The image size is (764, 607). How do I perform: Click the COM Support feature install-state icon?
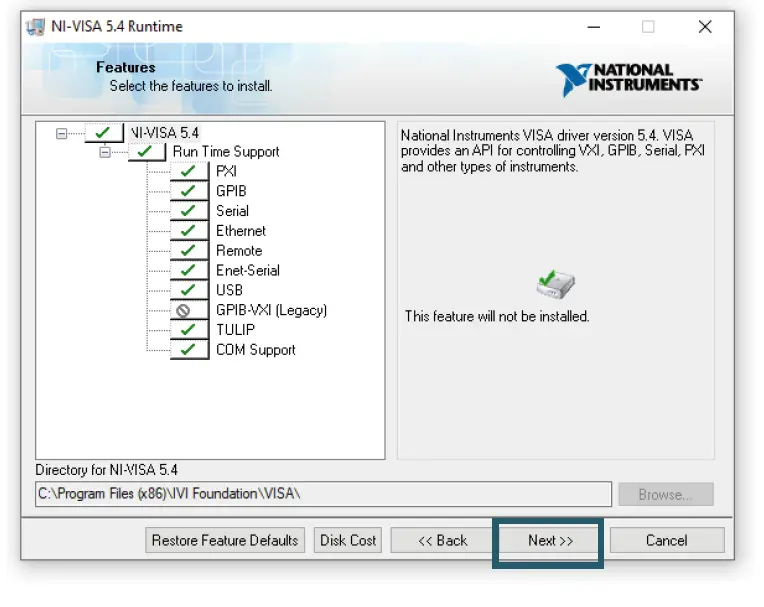[x=189, y=350]
